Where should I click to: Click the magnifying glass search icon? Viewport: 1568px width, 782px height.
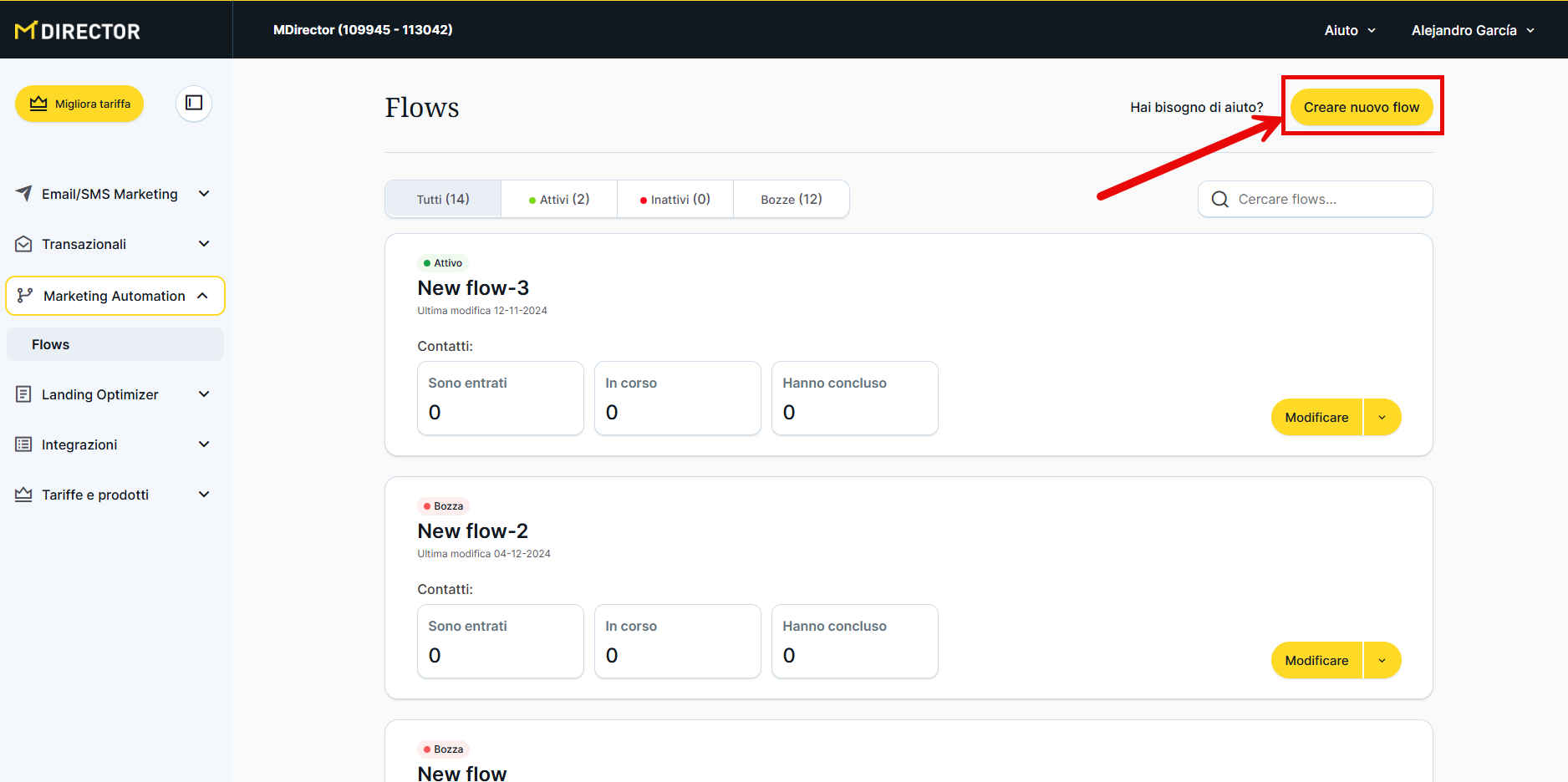[1219, 200]
